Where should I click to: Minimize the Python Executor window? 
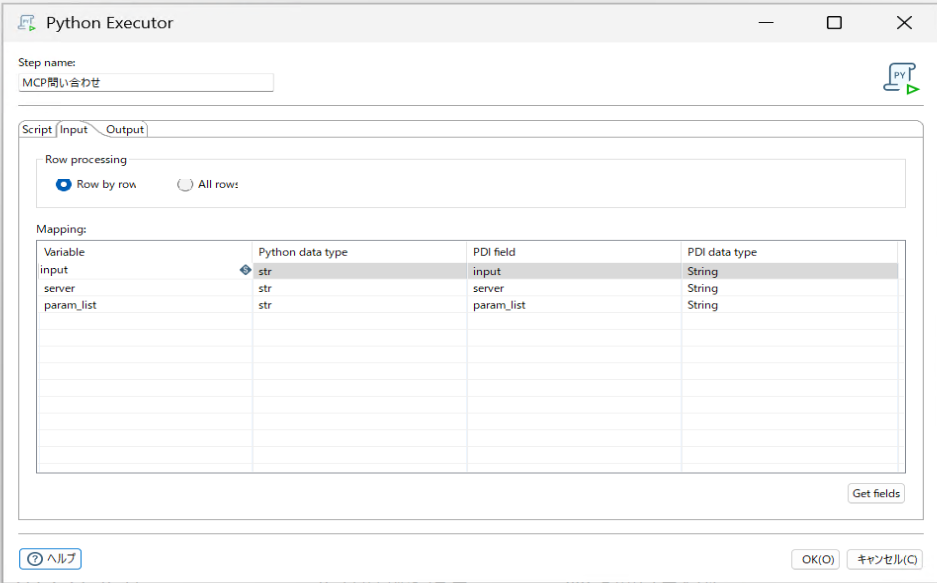point(766,23)
